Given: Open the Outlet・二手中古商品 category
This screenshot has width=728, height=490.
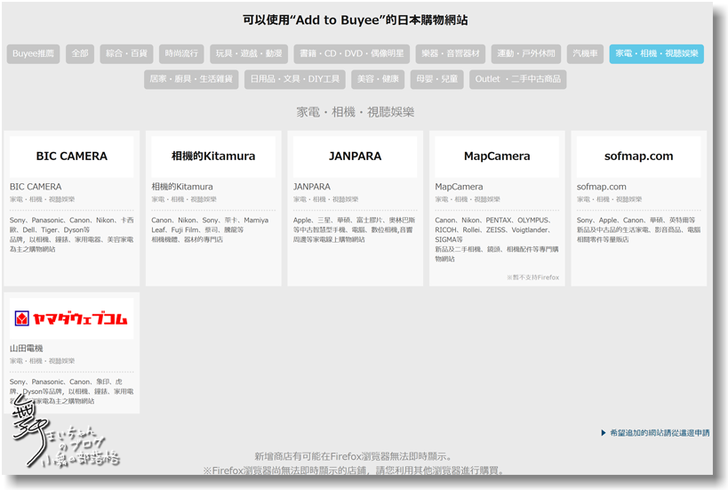Looking at the screenshot, I should [517, 79].
